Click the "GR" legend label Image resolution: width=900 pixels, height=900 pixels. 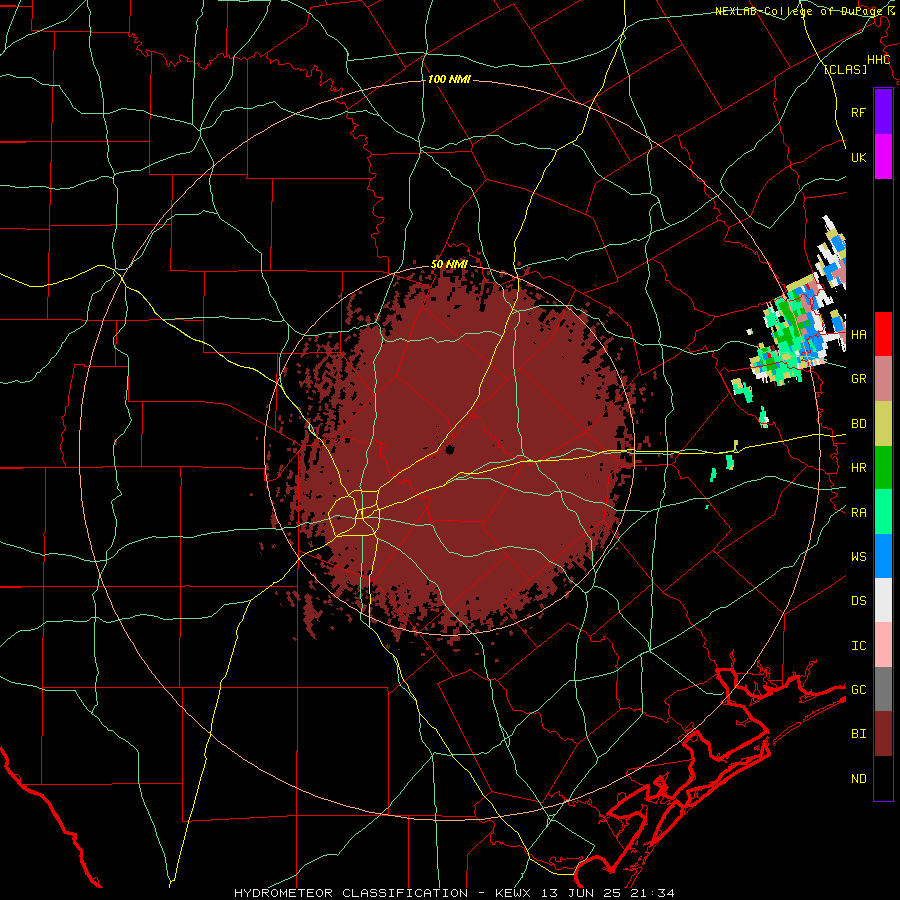coord(858,379)
